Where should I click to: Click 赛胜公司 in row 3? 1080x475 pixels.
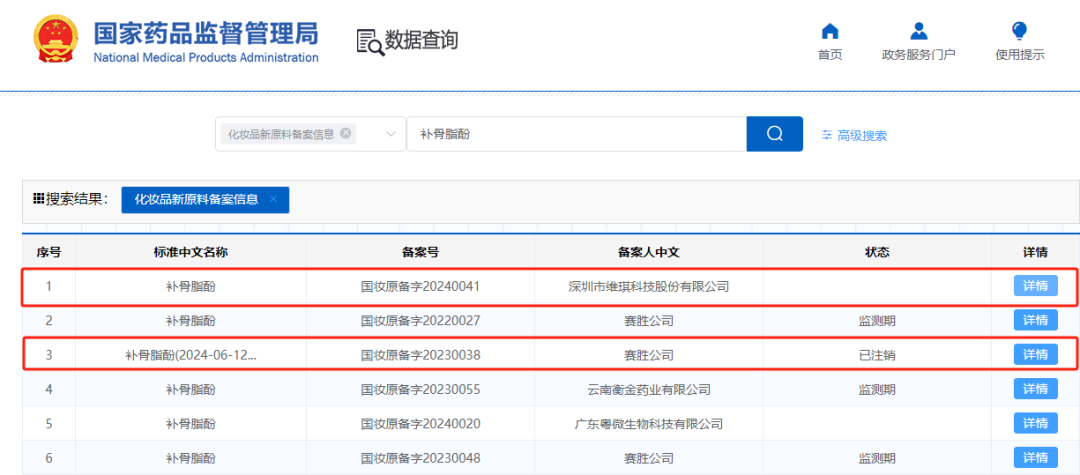(x=648, y=355)
